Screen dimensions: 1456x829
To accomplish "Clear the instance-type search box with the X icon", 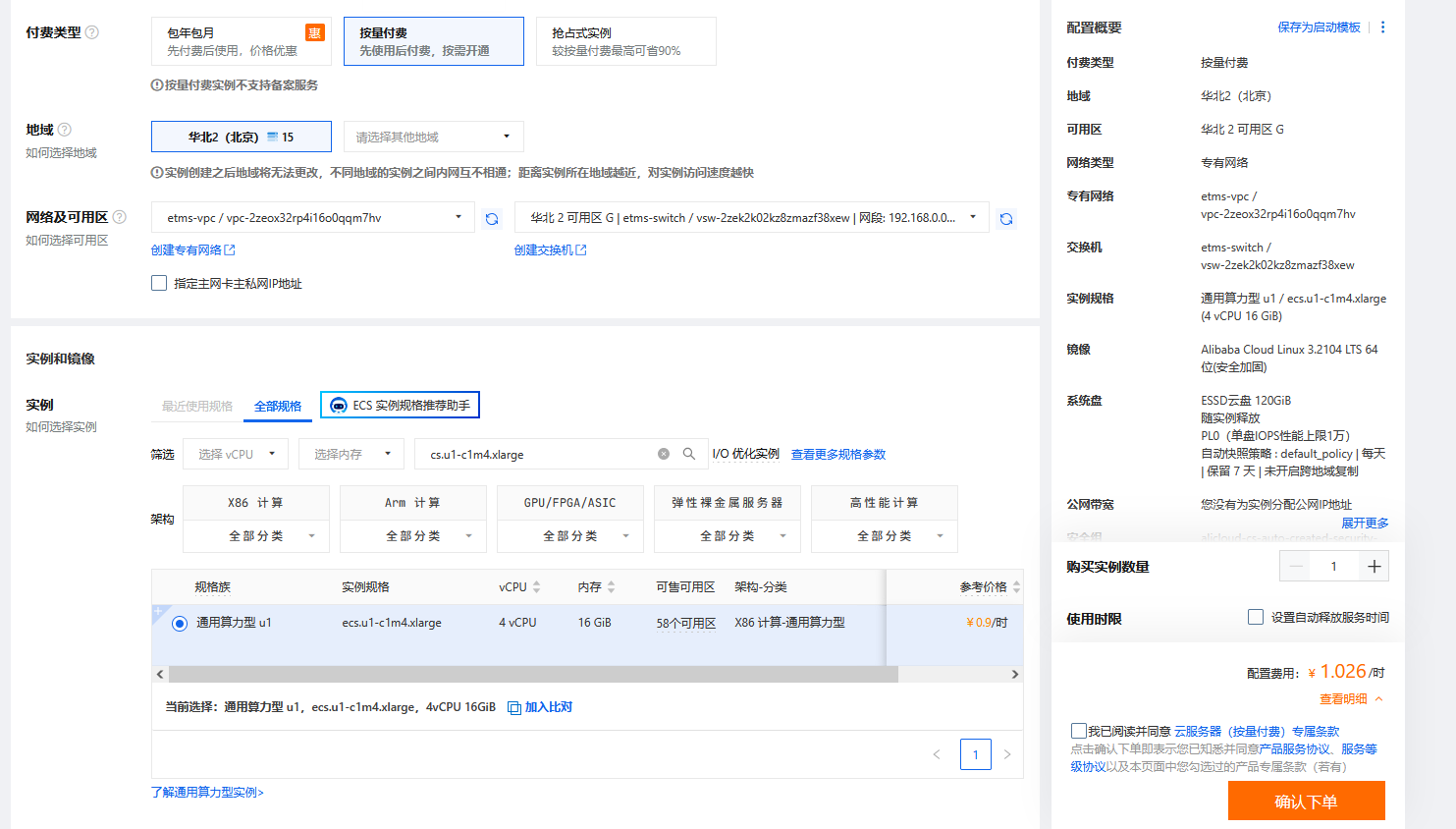I will click(x=664, y=454).
